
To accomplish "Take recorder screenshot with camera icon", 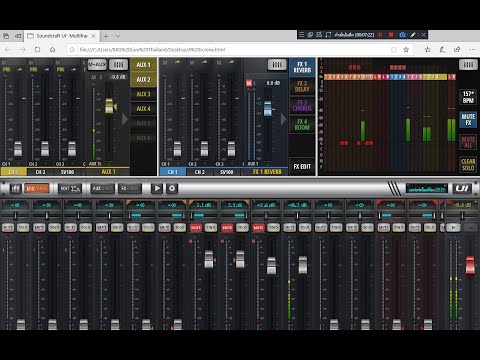I will click(402, 35).
